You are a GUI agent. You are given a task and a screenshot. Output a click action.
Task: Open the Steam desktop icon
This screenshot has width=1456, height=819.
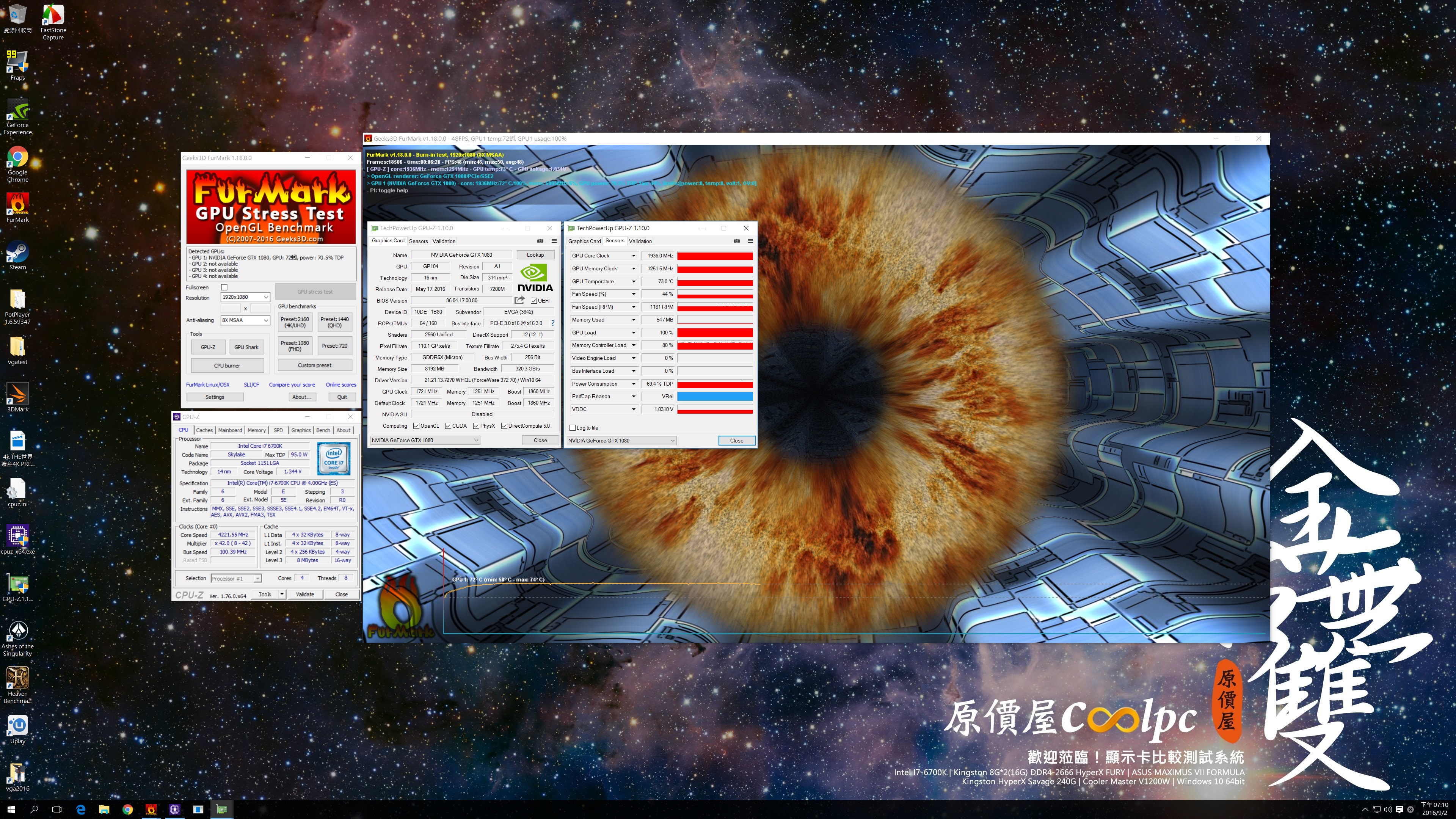coord(17,255)
